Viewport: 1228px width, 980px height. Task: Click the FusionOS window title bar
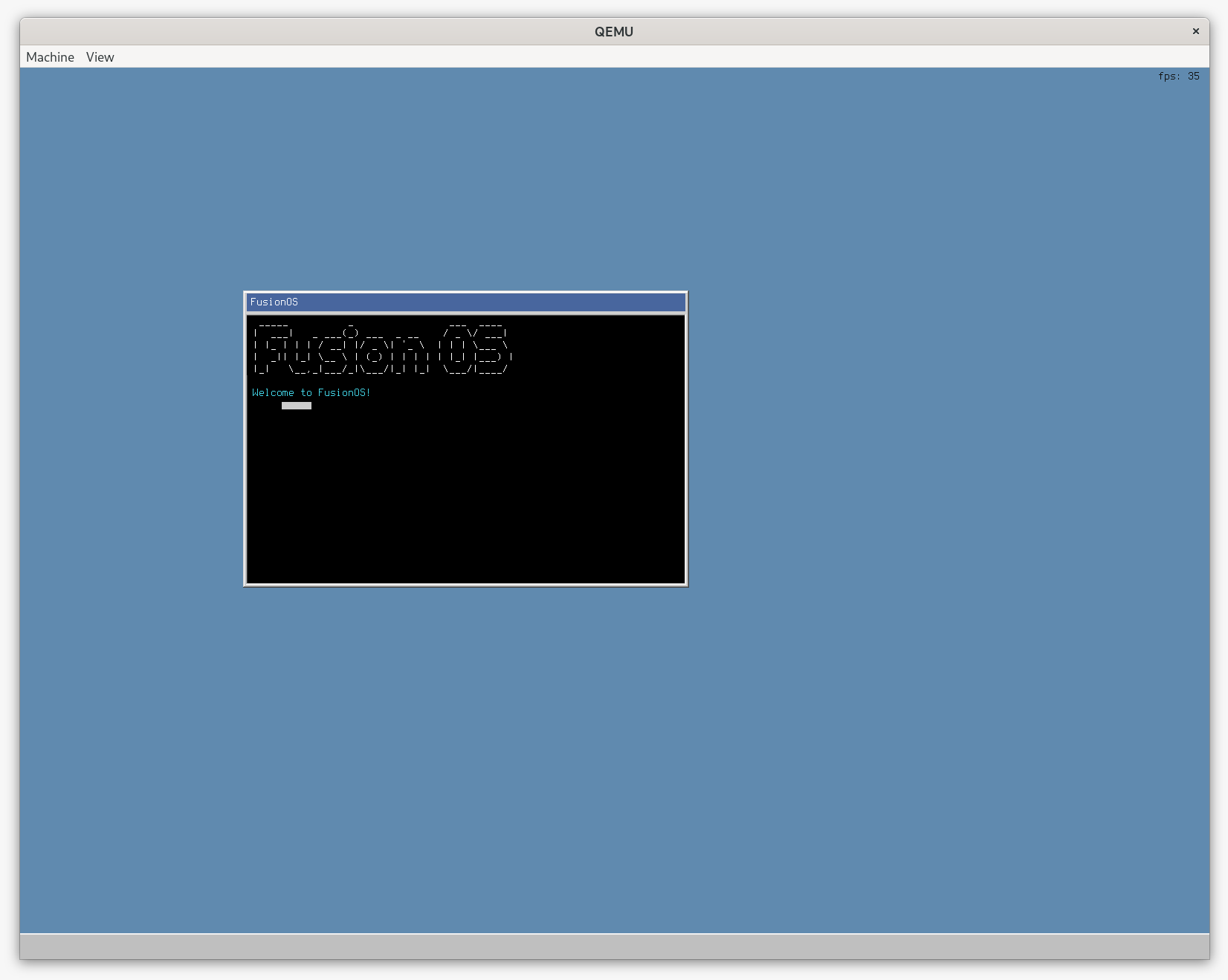(465, 302)
